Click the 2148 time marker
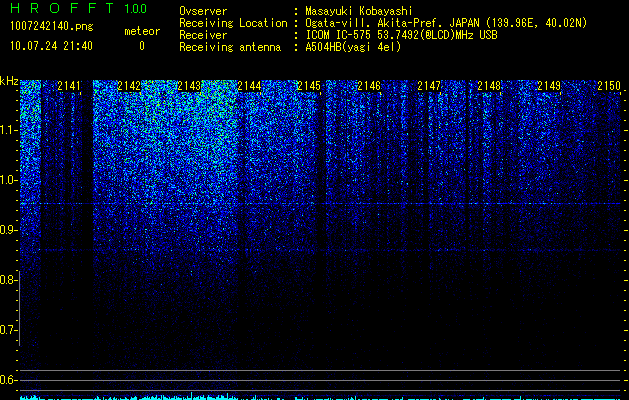 tap(489, 86)
